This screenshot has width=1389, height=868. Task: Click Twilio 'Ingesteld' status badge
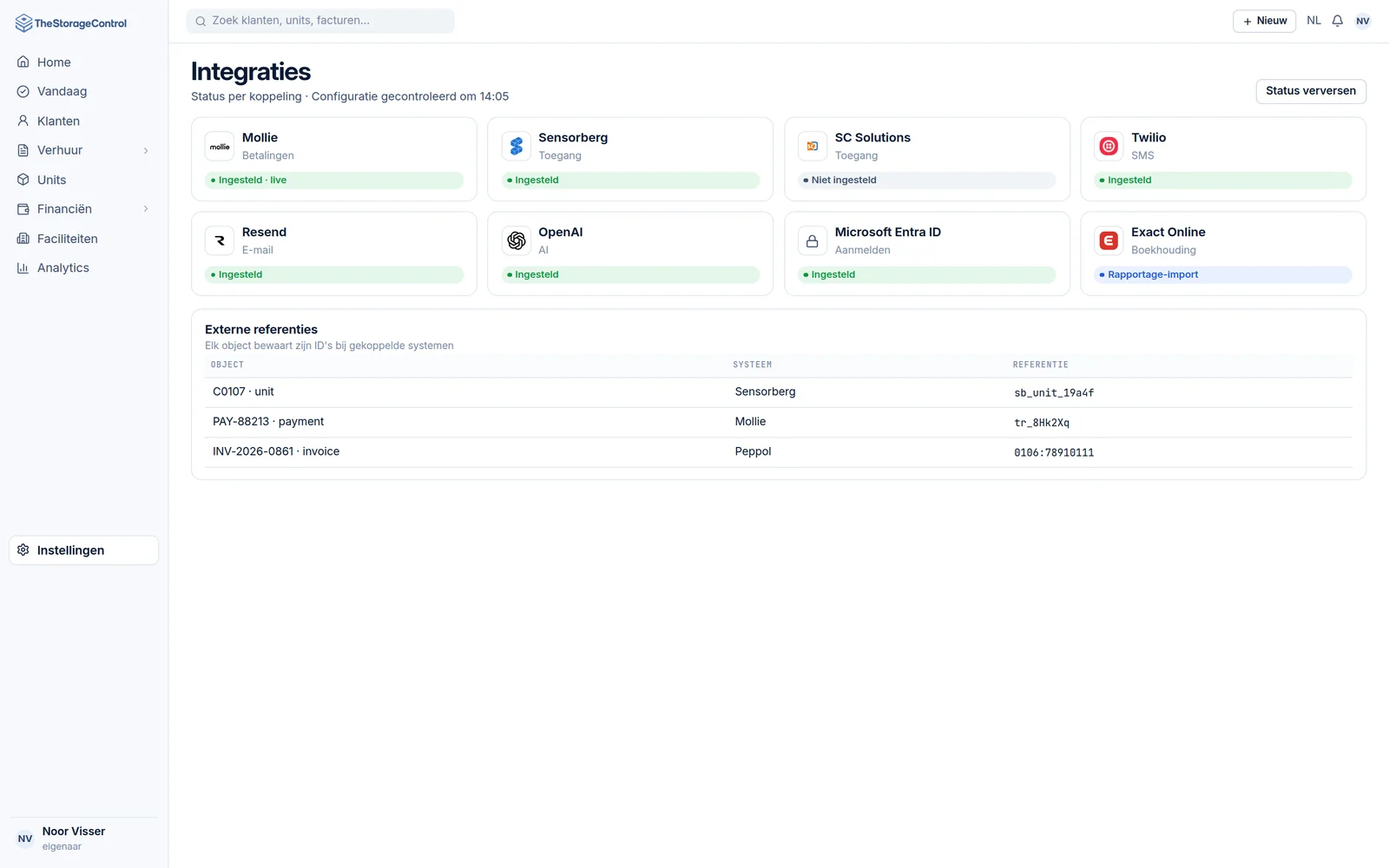[1223, 181]
